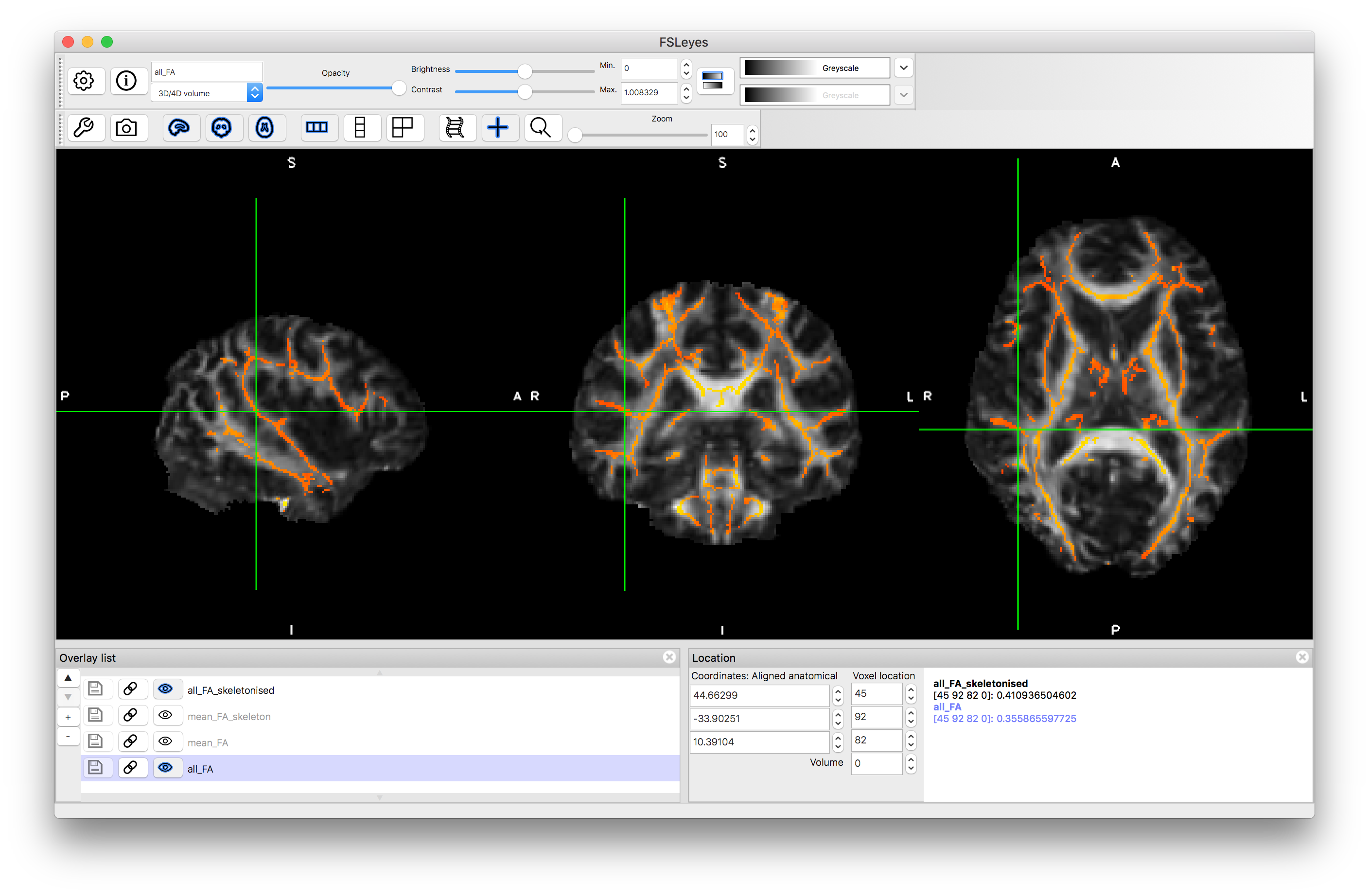Click the camera screenshot icon
Image resolution: width=1369 pixels, height=896 pixels.
126,128
